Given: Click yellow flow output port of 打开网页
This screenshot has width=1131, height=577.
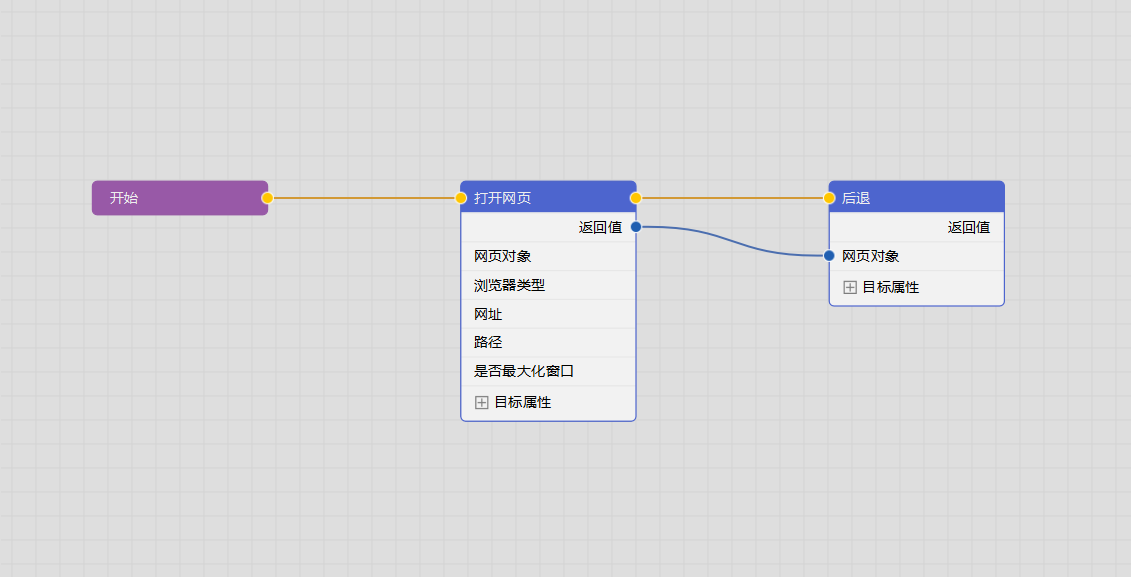Looking at the screenshot, I should pyautogui.click(x=635, y=198).
